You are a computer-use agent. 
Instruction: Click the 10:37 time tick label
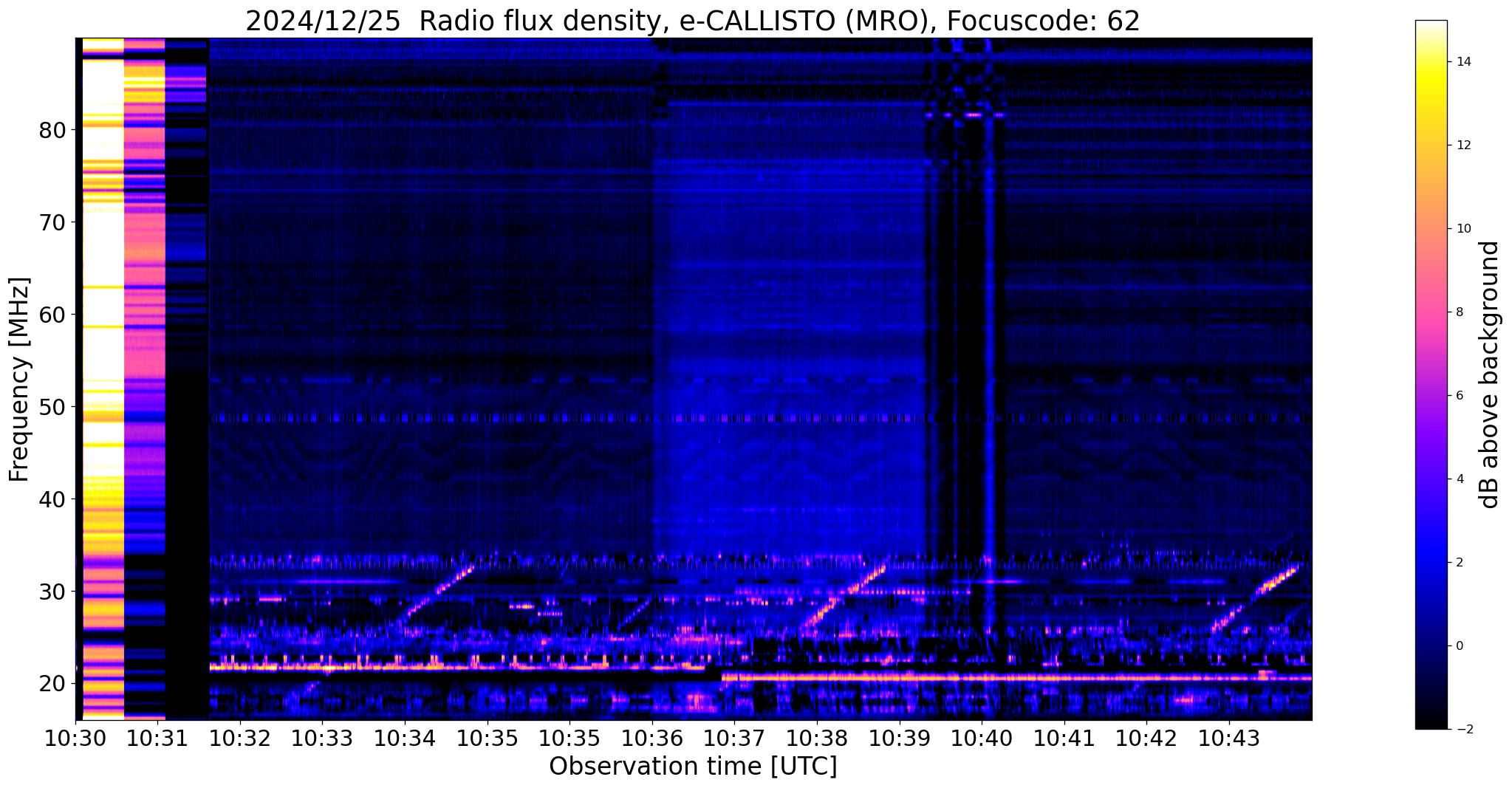click(735, 739)
